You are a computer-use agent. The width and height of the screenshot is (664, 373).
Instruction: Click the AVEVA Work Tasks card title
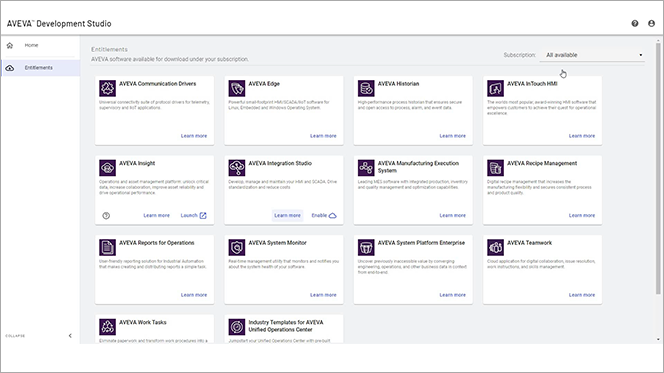click(143, 322)
